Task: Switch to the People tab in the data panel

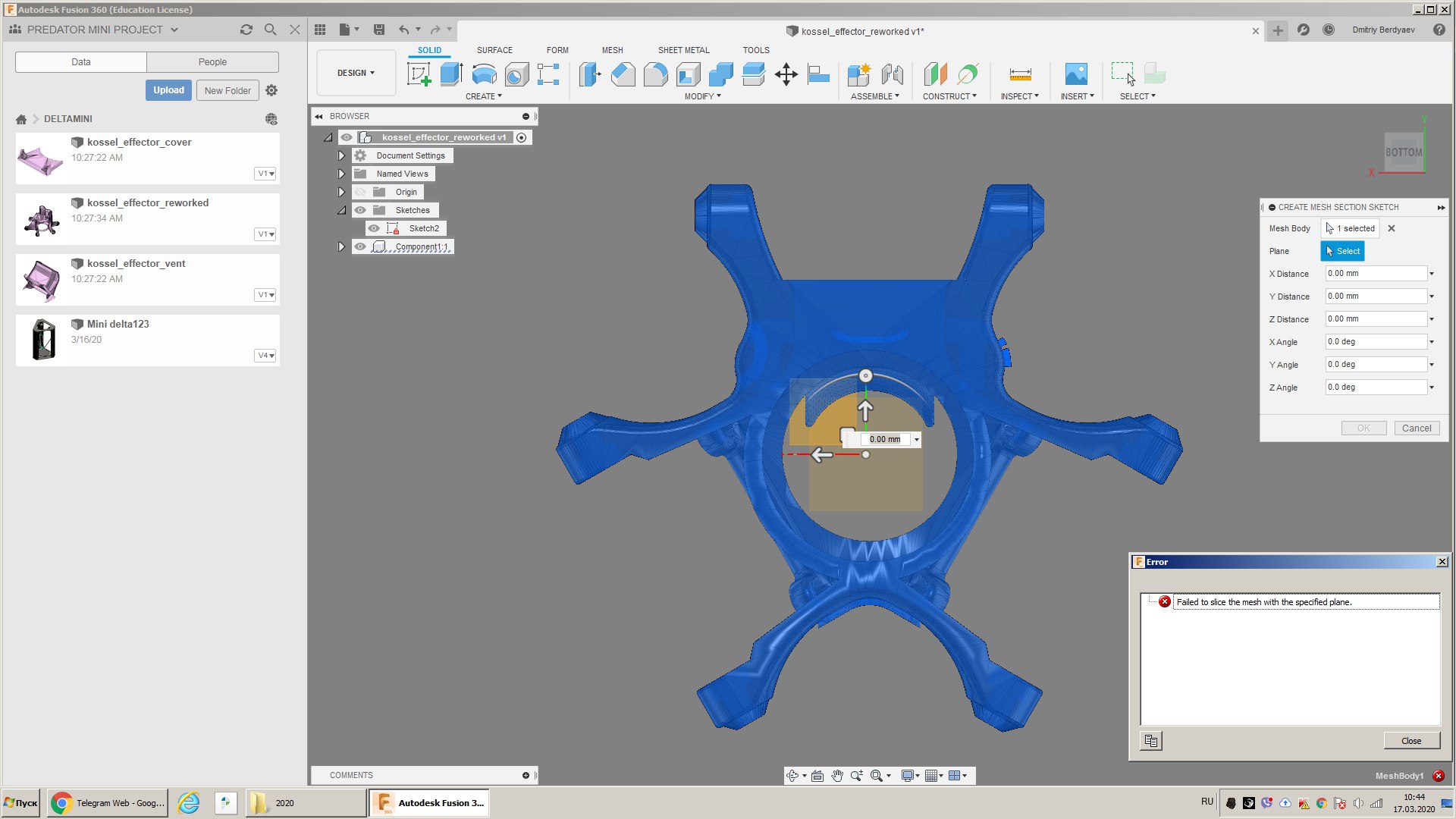Action: point(212,62)
